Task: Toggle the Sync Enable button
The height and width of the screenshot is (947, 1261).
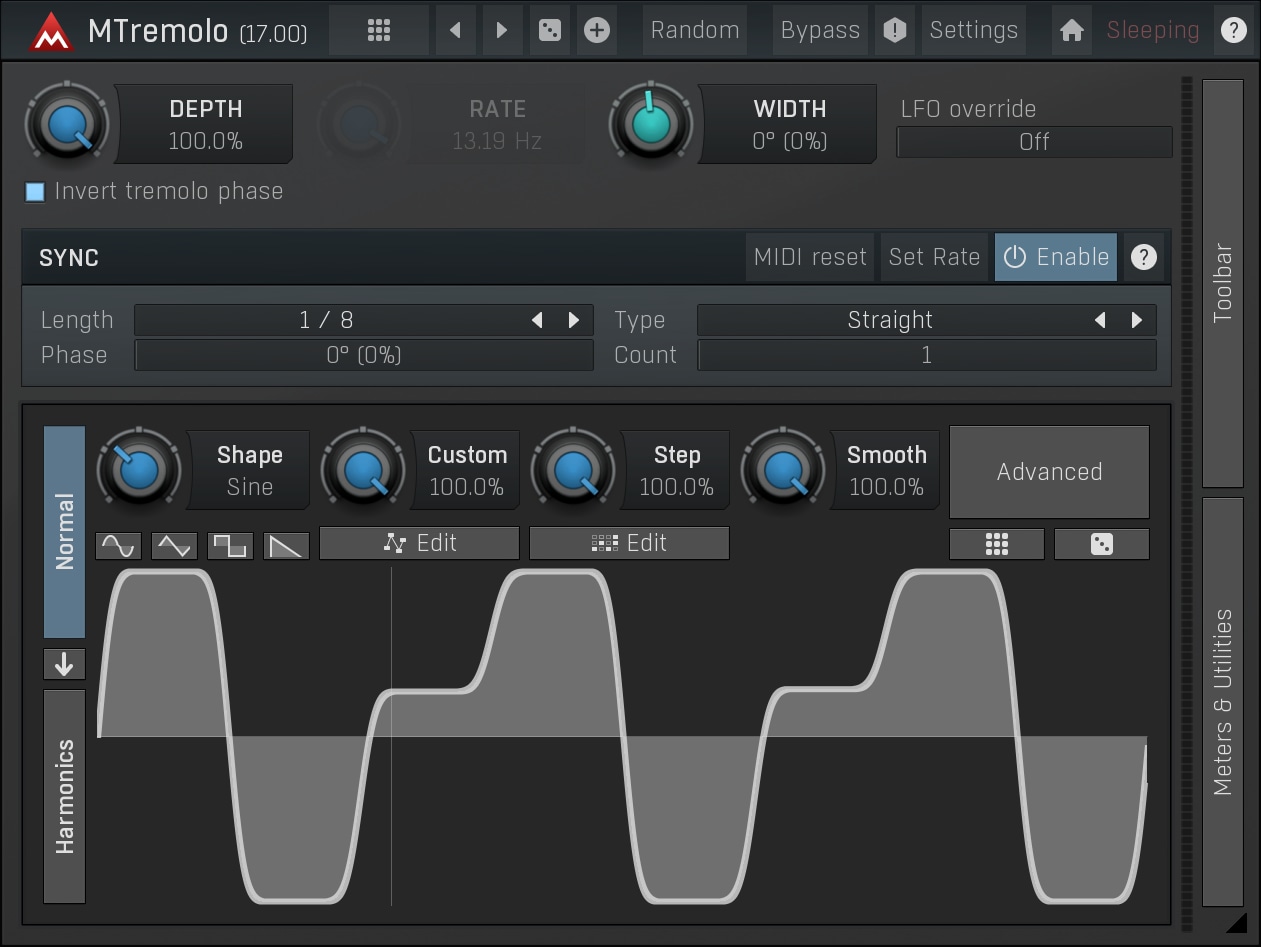Action: [x=1055, y=257]
